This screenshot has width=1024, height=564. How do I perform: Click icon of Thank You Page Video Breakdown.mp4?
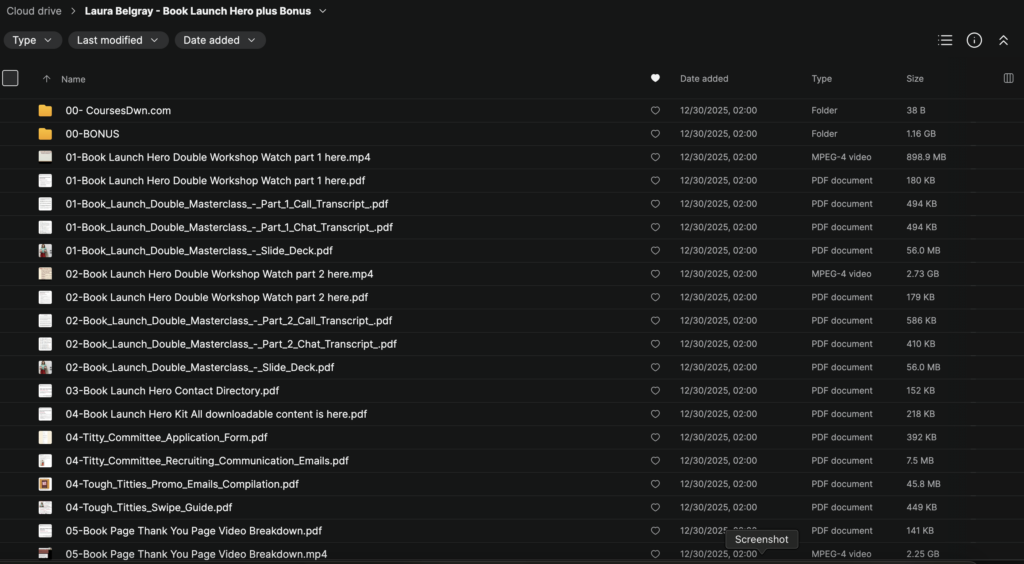click(45, 554)
